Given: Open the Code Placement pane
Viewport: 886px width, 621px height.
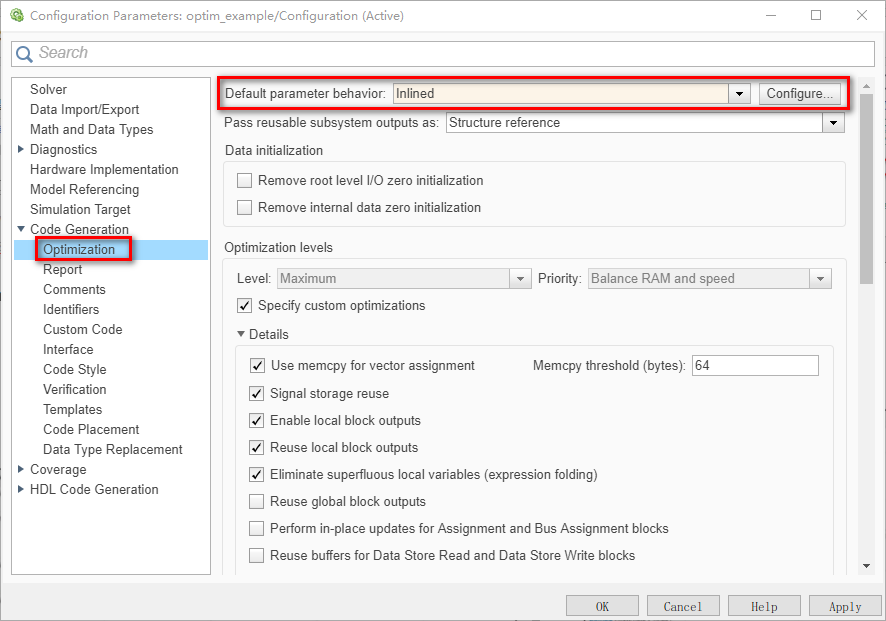Looking at the screenshot, I should pyautogui.click(x=91, y=429).
